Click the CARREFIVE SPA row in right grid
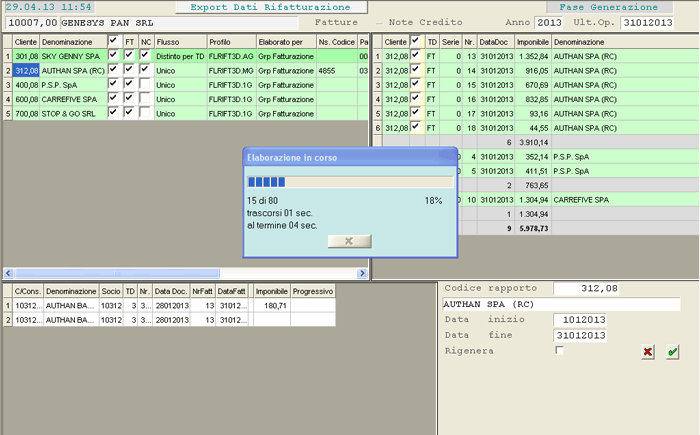The height and width of the screenshot is (435, 700). [x=578, y=200]
